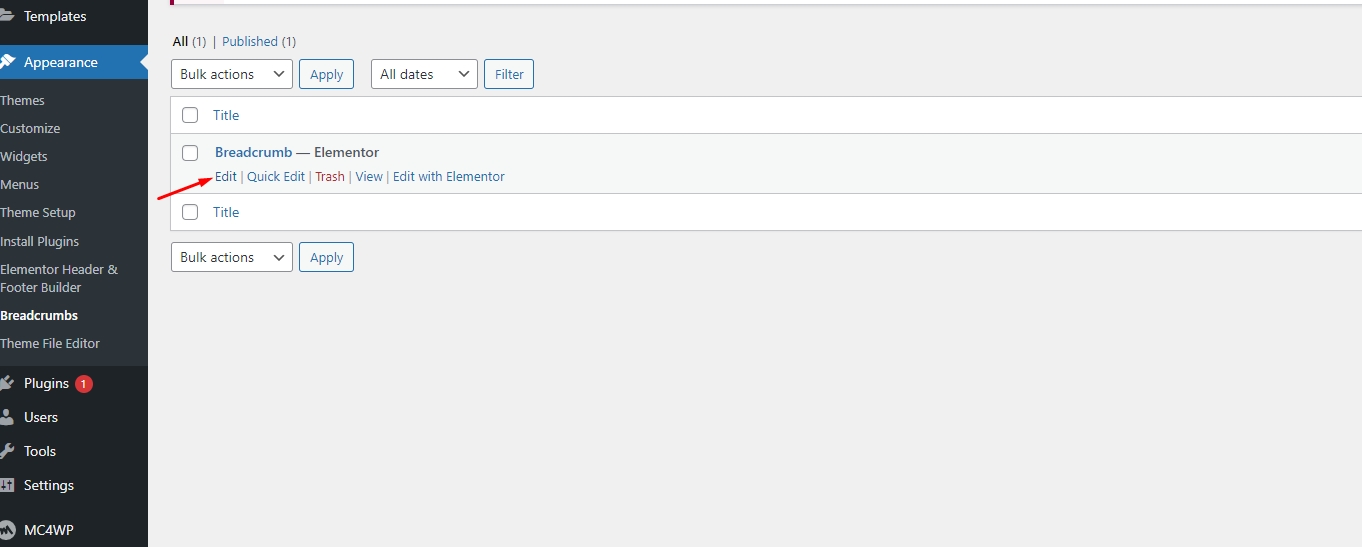The height and width of the screenshot is (547, 1362).
Task: Click the Appearance paintbrush icon
Action: pos(7,62)
